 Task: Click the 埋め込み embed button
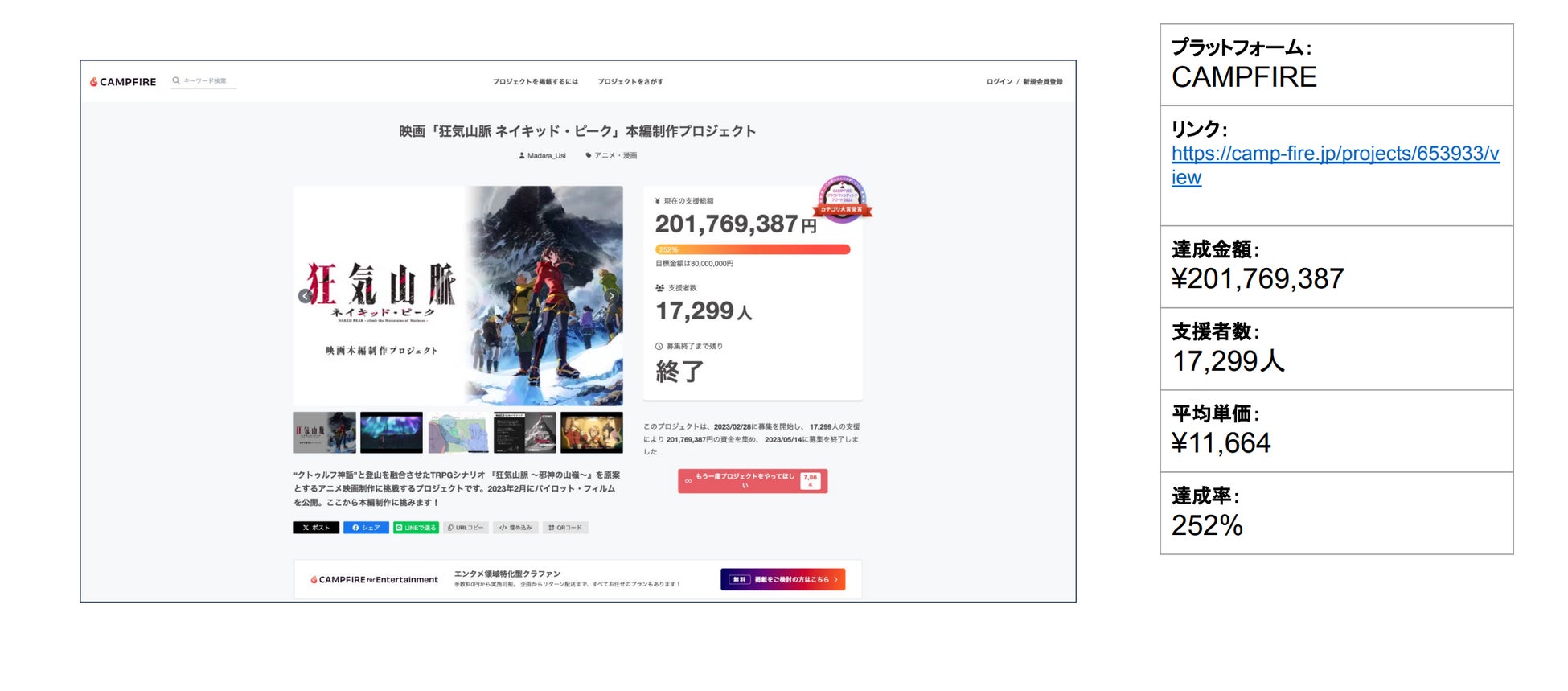click(515, 528)
